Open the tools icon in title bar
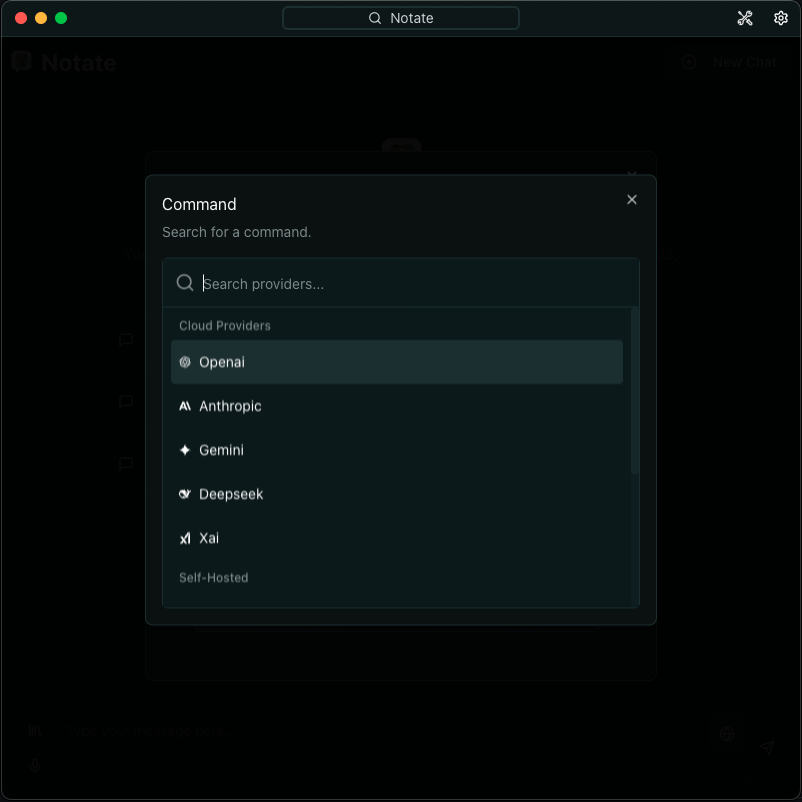The width and height of the screenshot is (802, 802). pyautogui.click(x=745, y=18)
